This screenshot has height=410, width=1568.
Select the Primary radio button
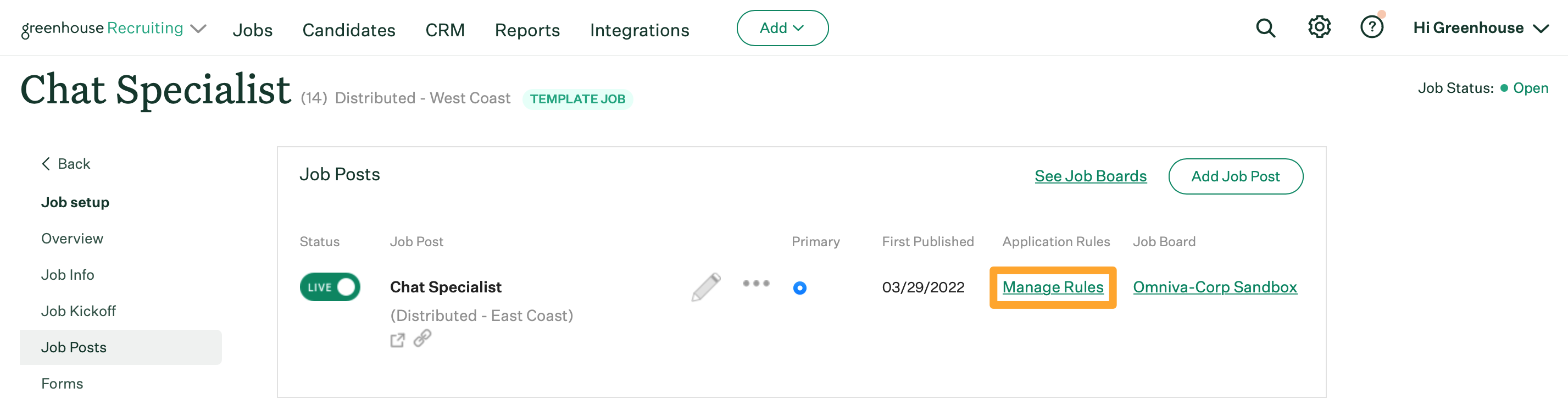tap(800, 288)
